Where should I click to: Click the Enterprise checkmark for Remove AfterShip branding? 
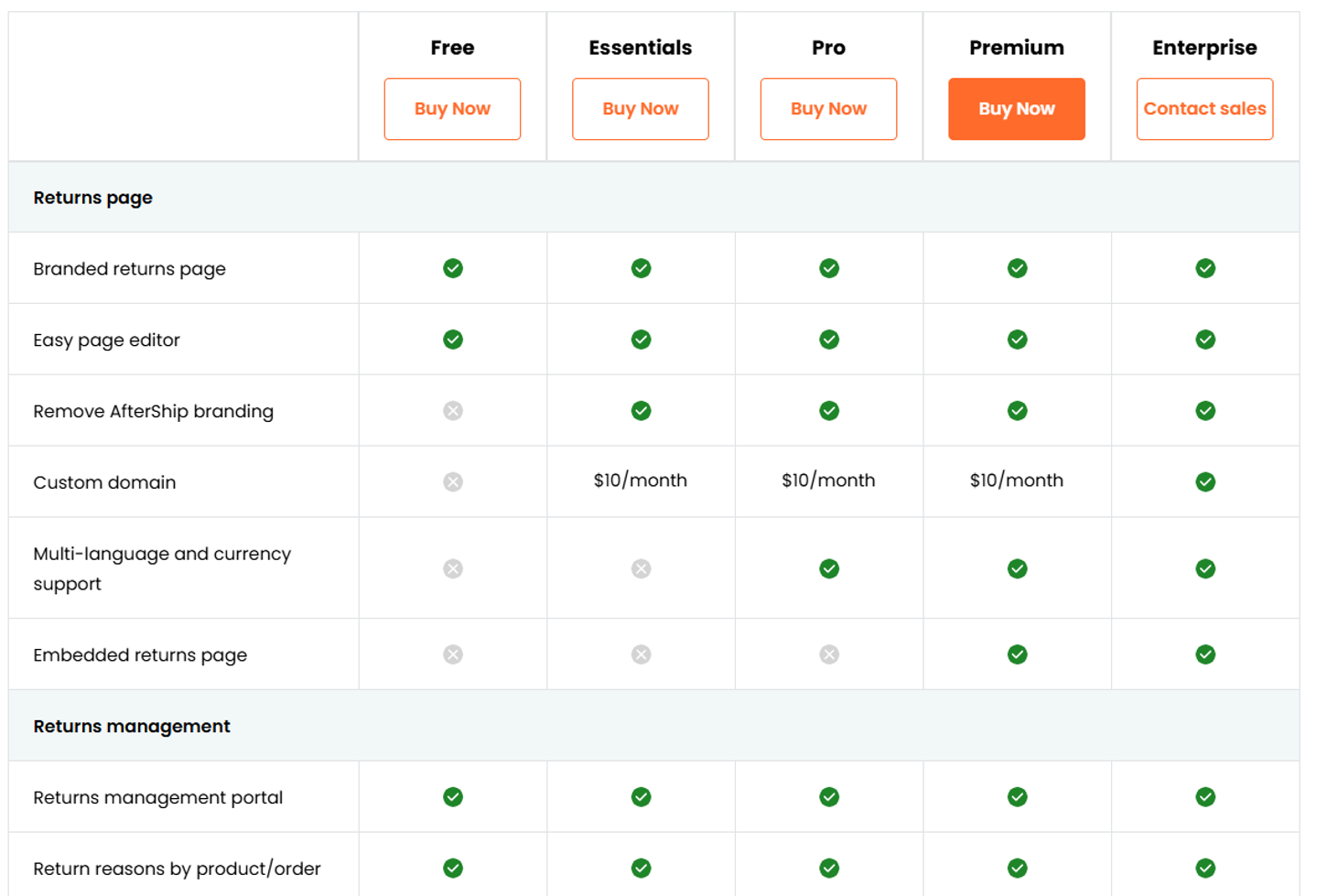coord(1205,411)
